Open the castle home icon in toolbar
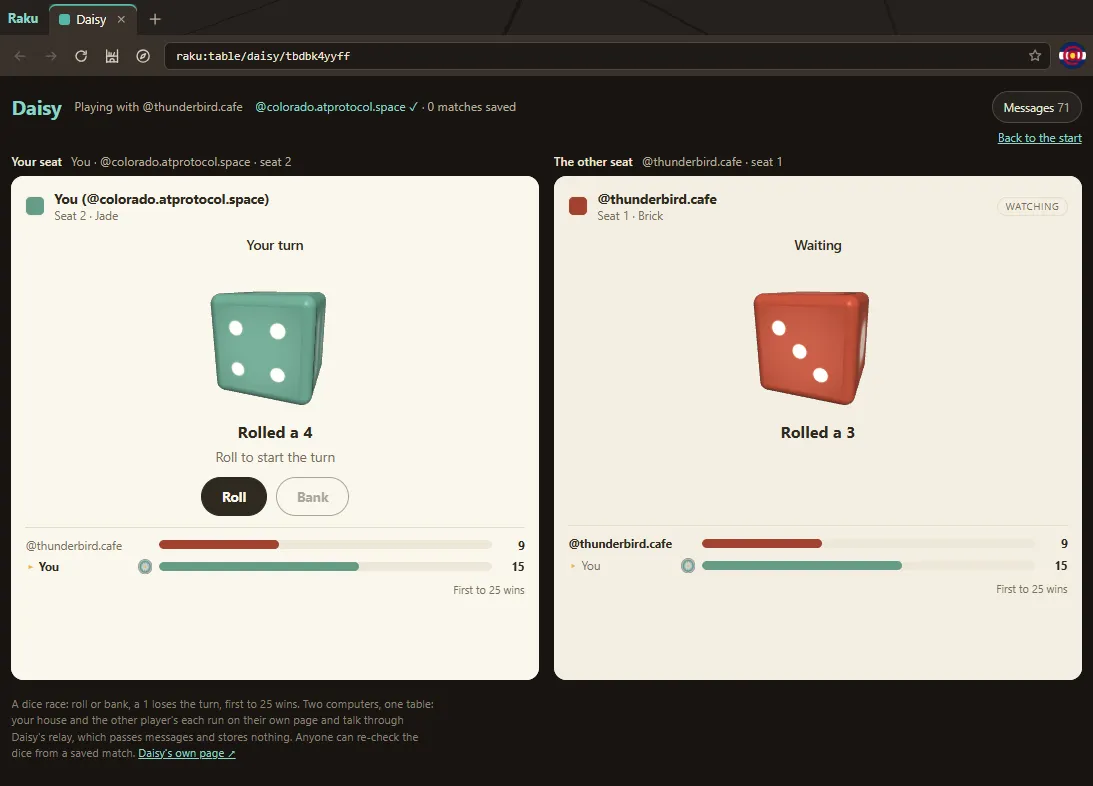Image resolution: width=1093 pixels, height=786 pixels. tap(112, 56)
